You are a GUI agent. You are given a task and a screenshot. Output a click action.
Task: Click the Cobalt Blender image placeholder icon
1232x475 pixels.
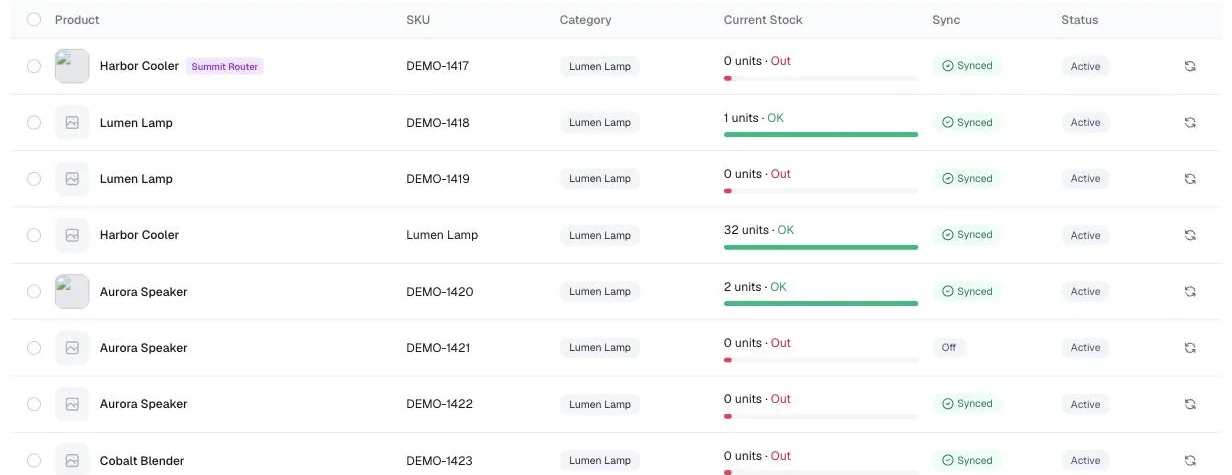pyautogui.click(x=72, y=460)
